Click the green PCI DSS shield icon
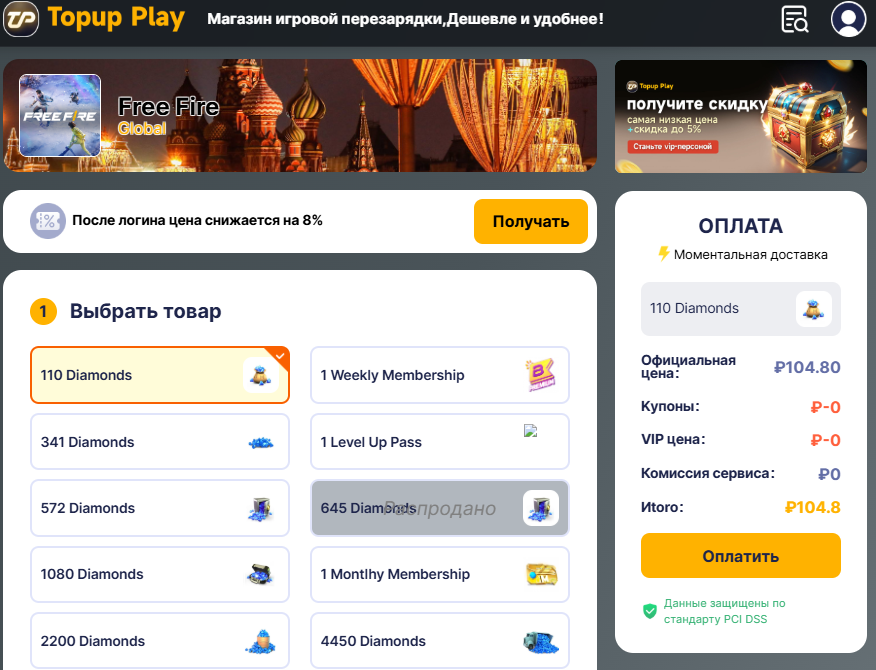 click(650, 611)
